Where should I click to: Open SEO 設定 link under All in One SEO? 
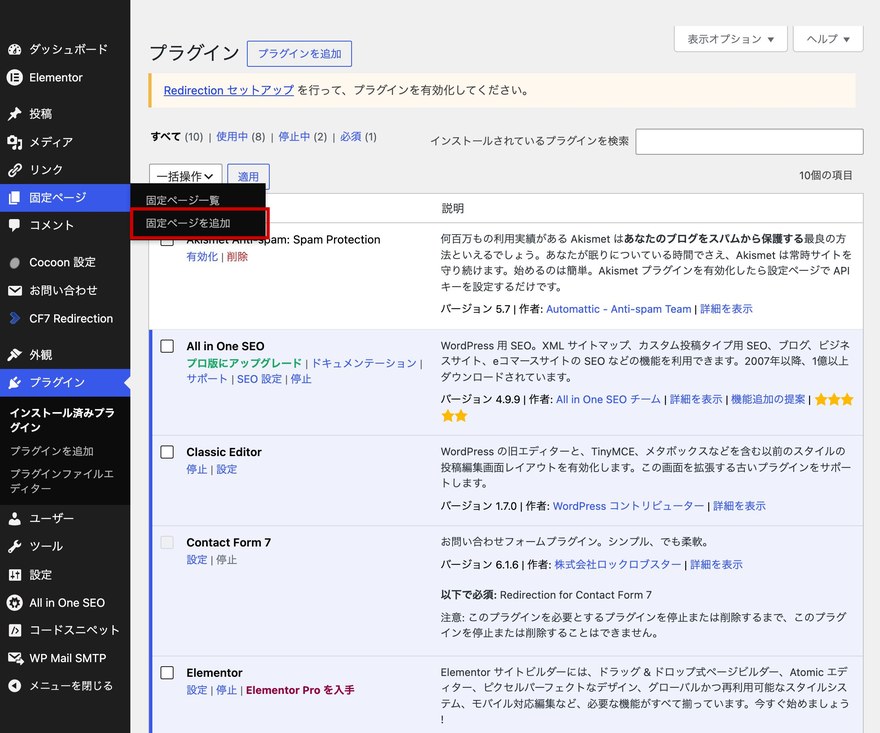[x=259, y=379]
